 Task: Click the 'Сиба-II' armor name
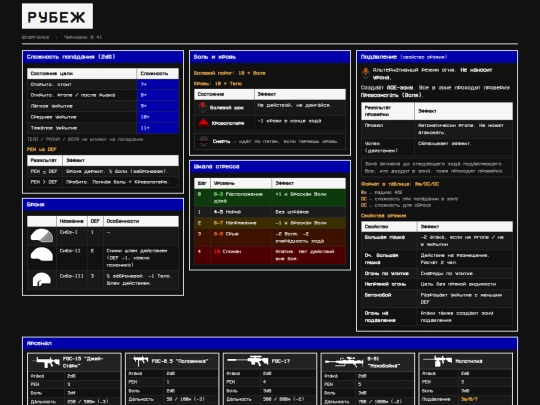pyautogui.click(x=70, y=251)
